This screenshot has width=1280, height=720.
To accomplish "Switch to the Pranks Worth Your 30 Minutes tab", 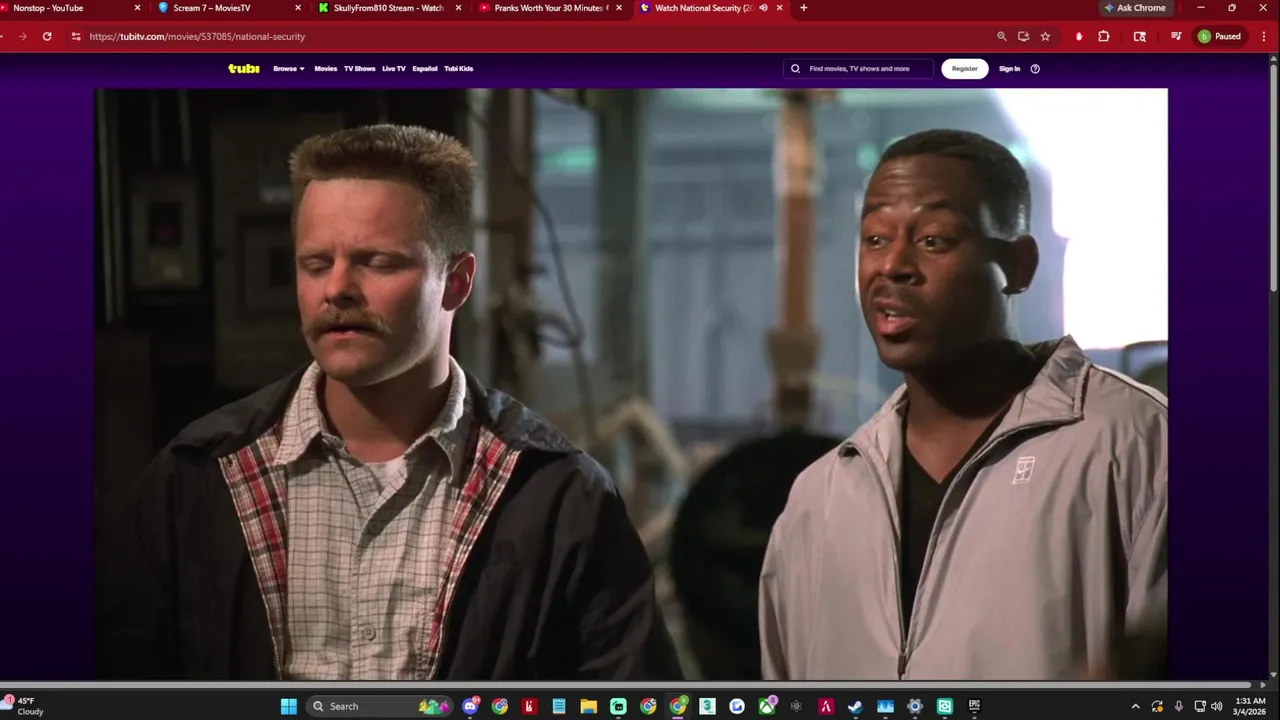I will (x=550, y=8).
